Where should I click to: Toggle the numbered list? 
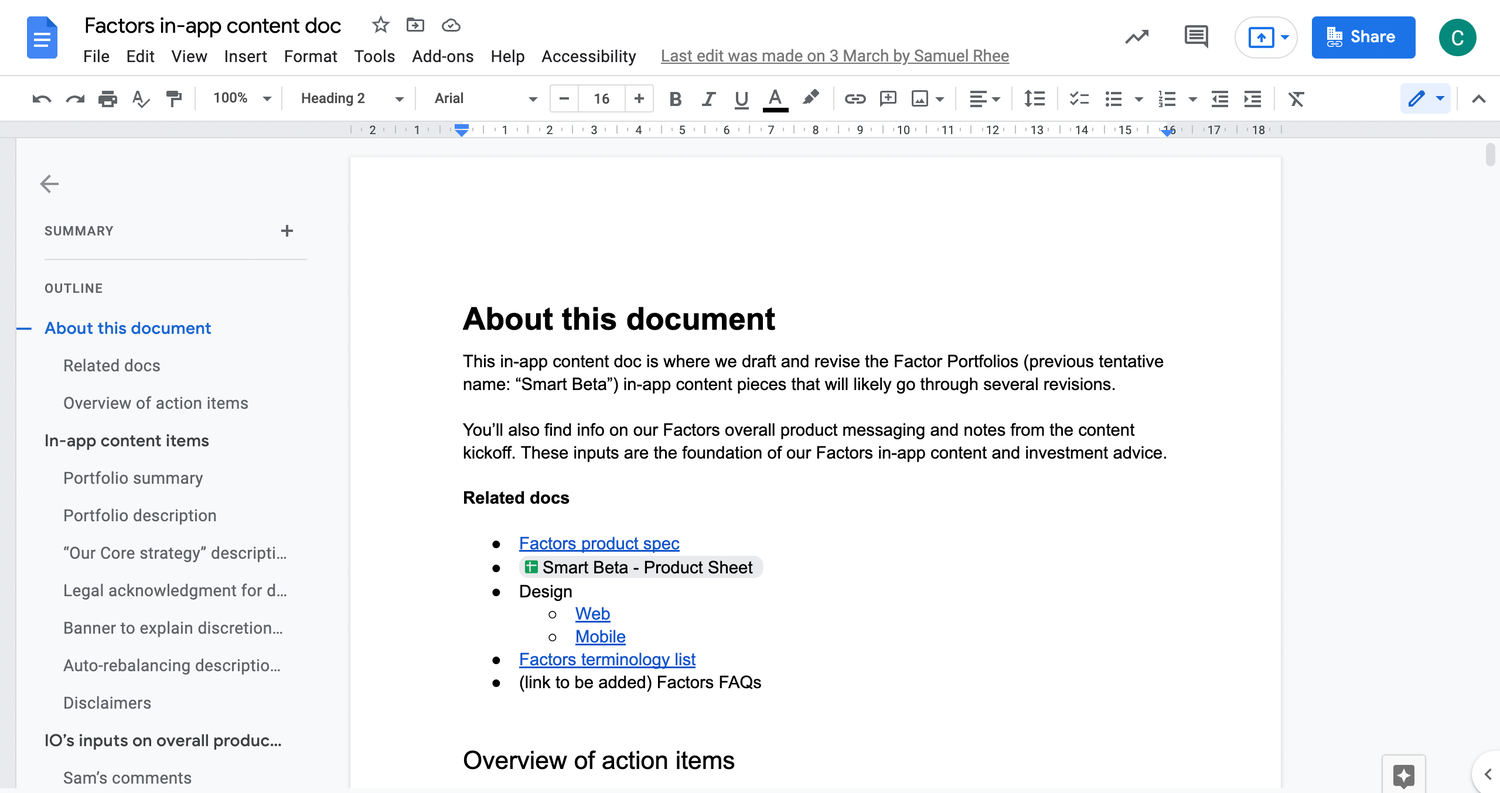tap(1167, 98)
